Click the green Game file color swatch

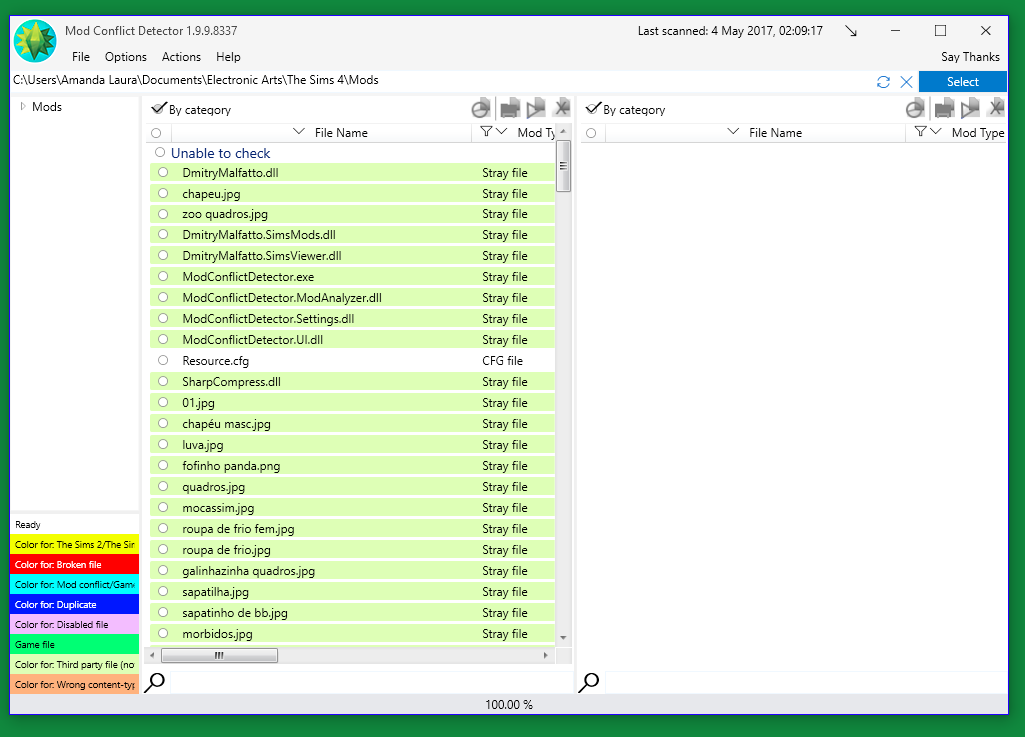coord(75,644)
